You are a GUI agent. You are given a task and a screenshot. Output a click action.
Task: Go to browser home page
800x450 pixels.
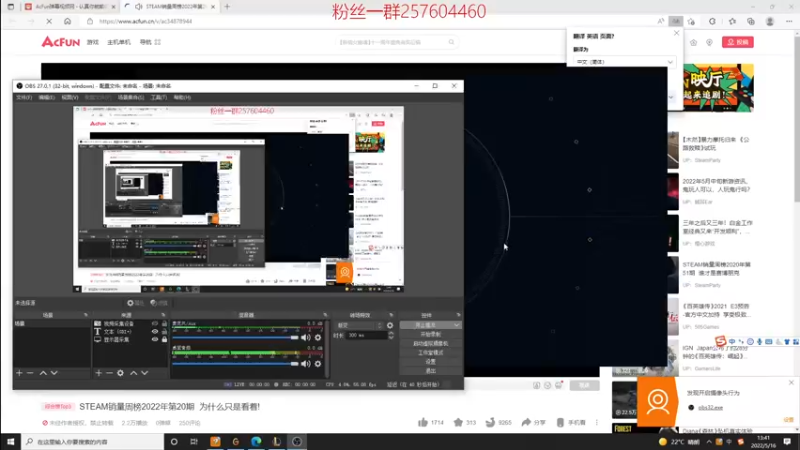(x=67, y=21)
